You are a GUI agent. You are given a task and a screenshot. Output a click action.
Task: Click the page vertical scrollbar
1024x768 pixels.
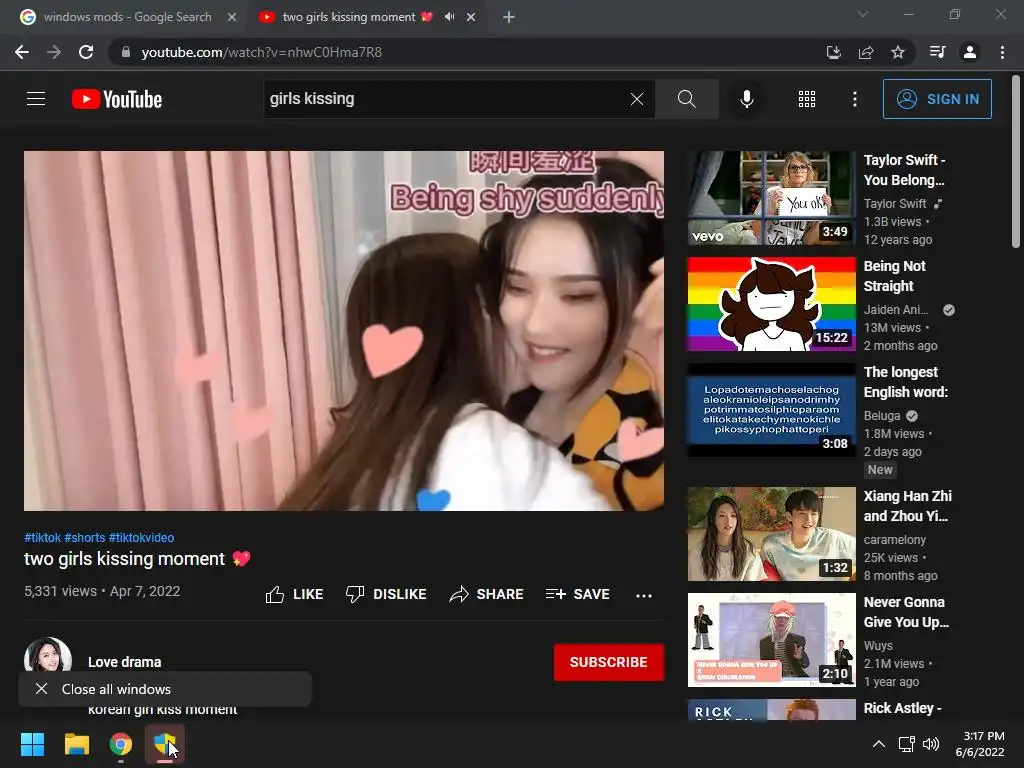tap(1016, 161)
